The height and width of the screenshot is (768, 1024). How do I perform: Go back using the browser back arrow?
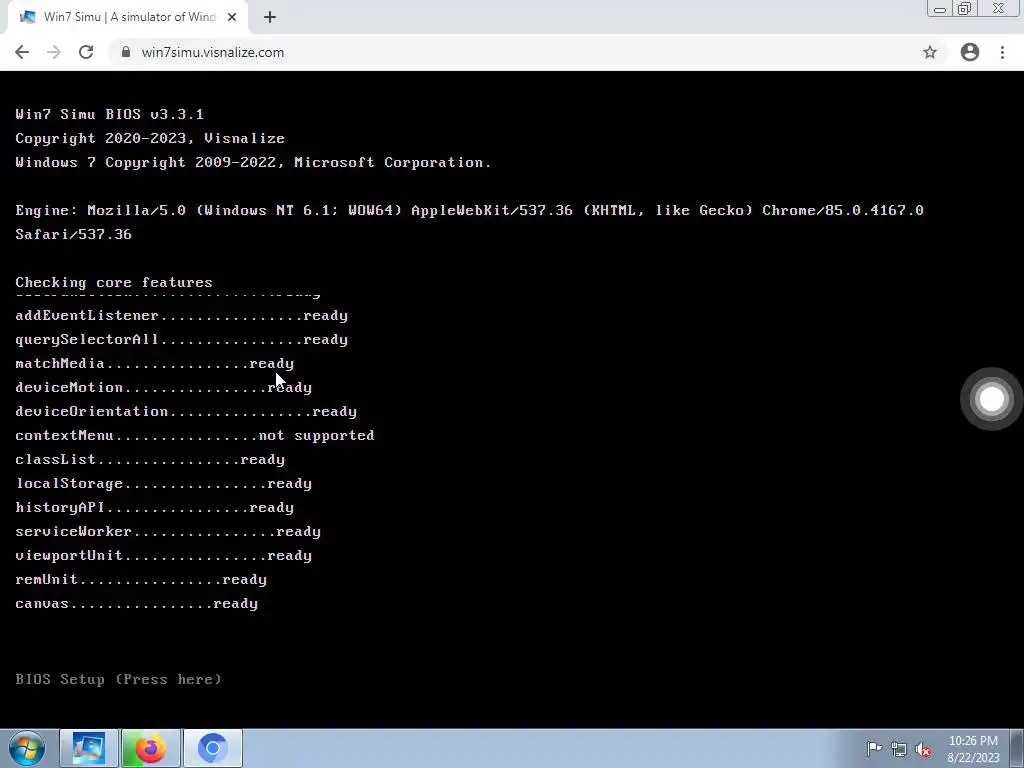click(22, 52)
